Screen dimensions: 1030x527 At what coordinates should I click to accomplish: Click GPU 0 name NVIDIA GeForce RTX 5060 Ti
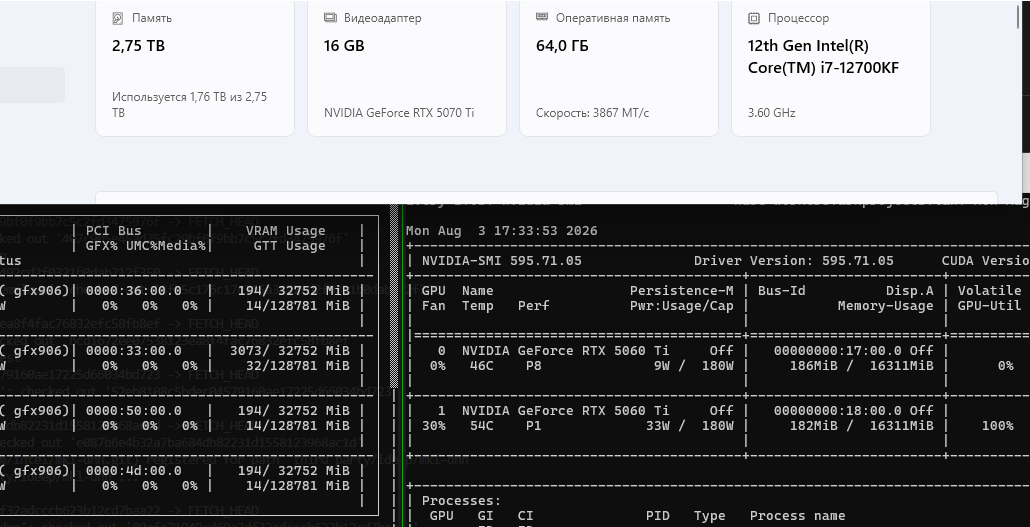[566, 351]
